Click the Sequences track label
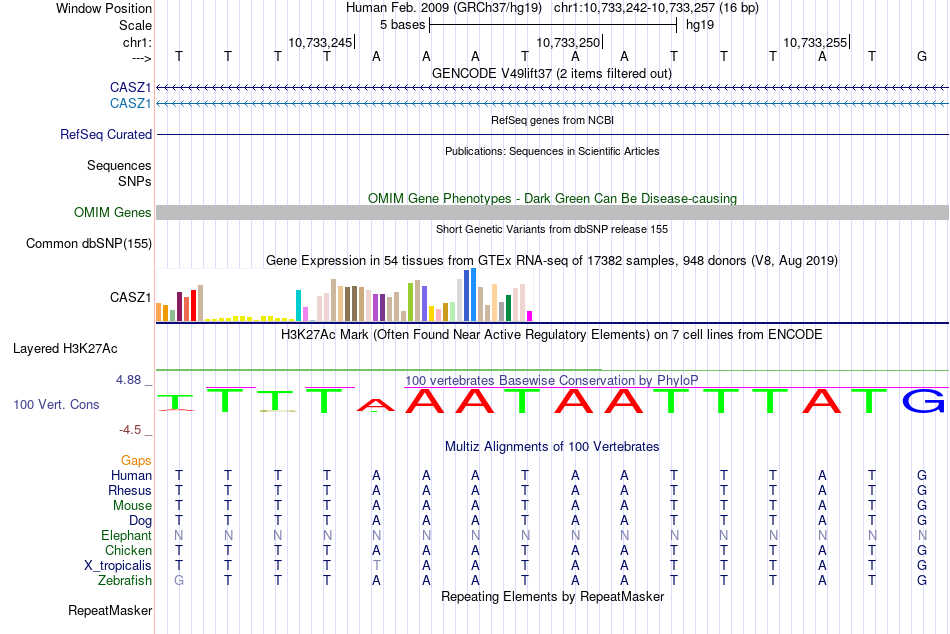The image size is (950, 634). point(119,165)
